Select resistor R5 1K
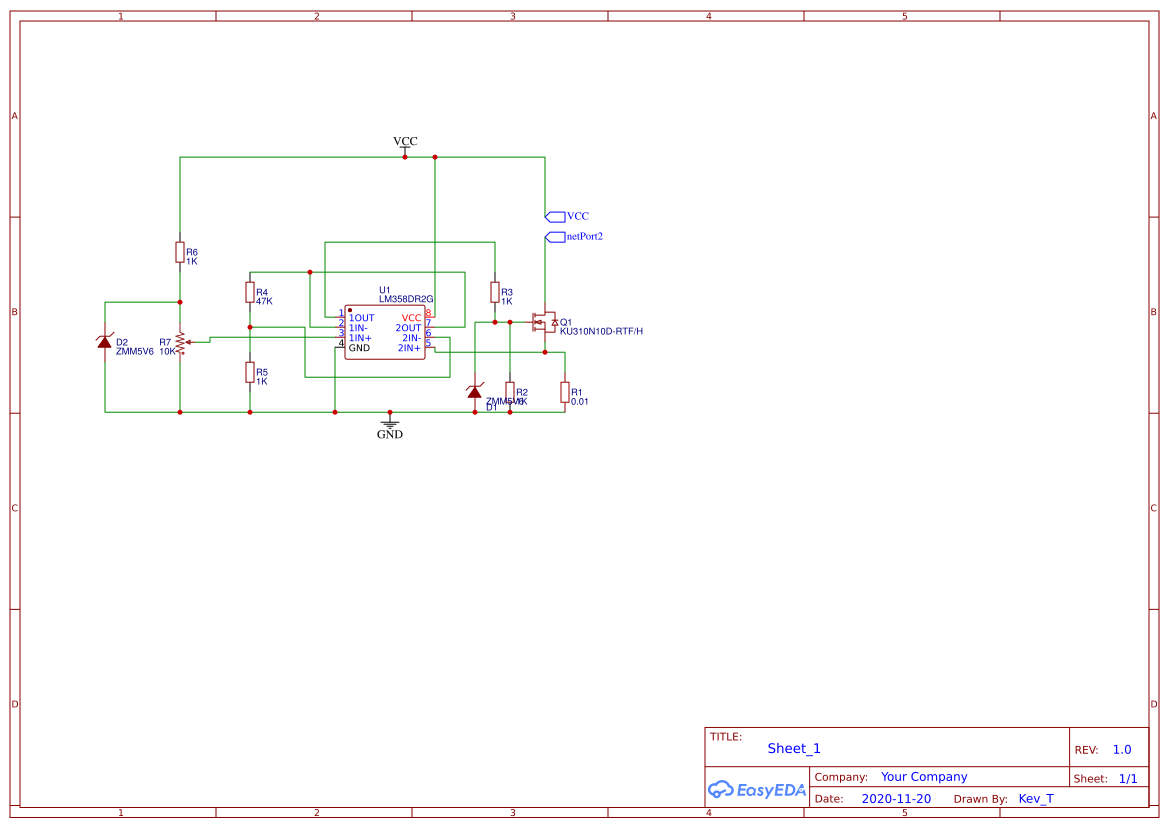 (250, 373)
